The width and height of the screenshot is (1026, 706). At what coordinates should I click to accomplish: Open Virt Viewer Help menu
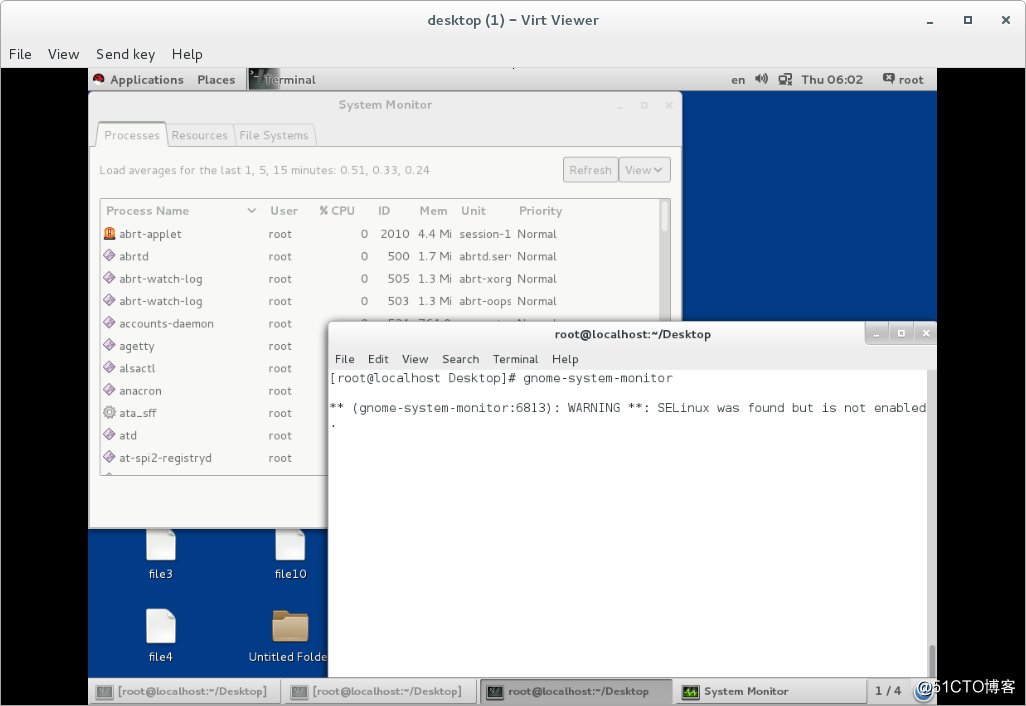point(187,54)
